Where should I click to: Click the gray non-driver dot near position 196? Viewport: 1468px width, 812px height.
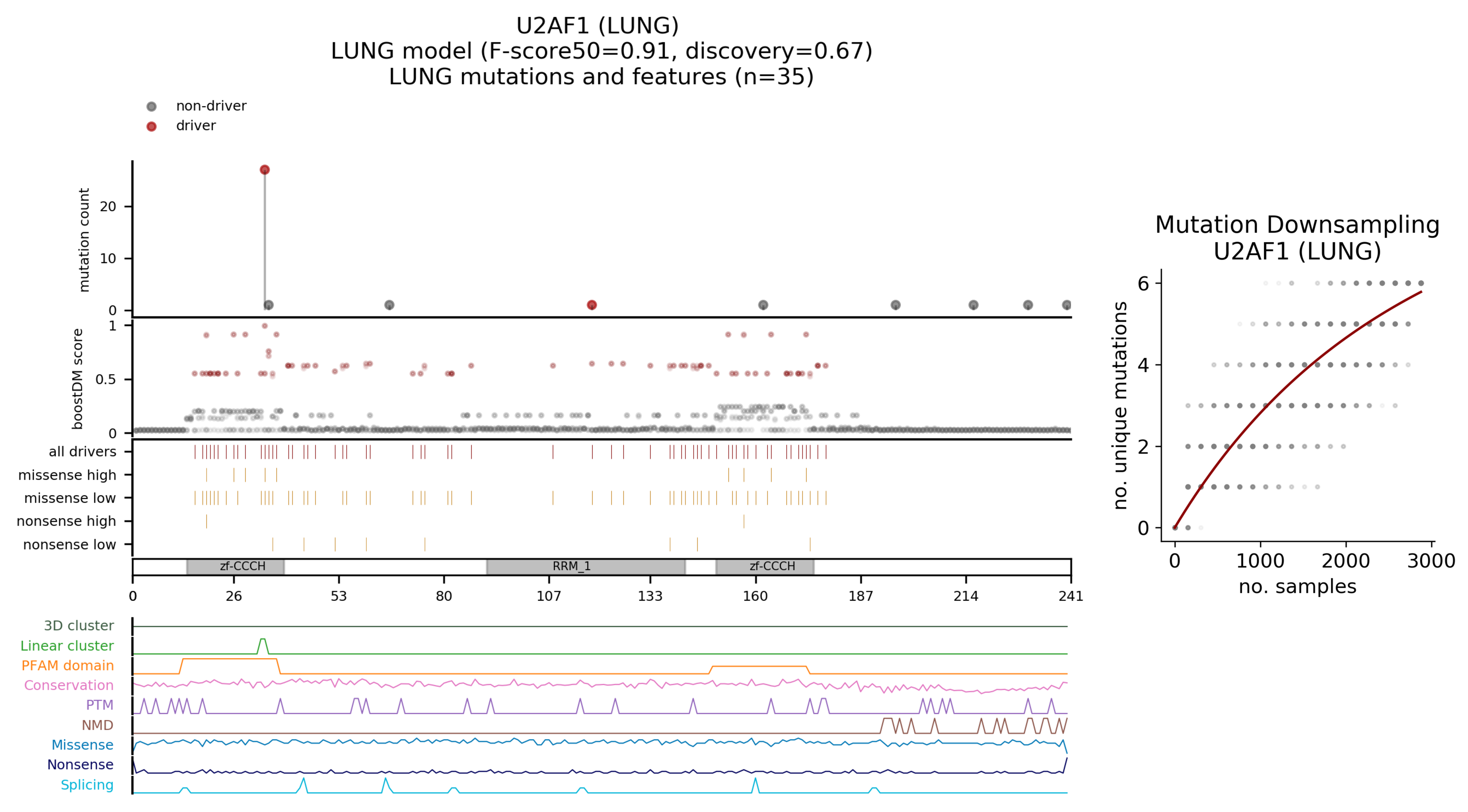(895, 305)
